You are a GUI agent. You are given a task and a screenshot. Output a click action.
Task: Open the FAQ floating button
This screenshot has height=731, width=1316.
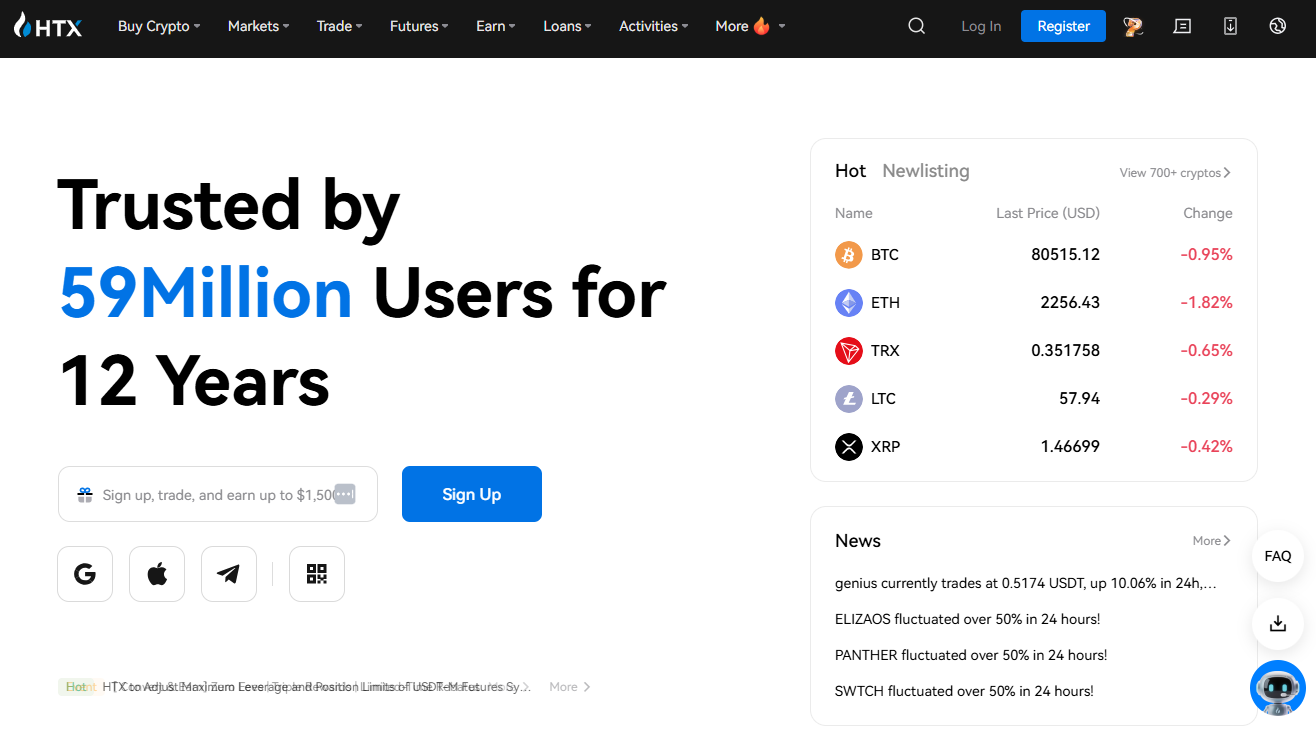(1278, 556)
